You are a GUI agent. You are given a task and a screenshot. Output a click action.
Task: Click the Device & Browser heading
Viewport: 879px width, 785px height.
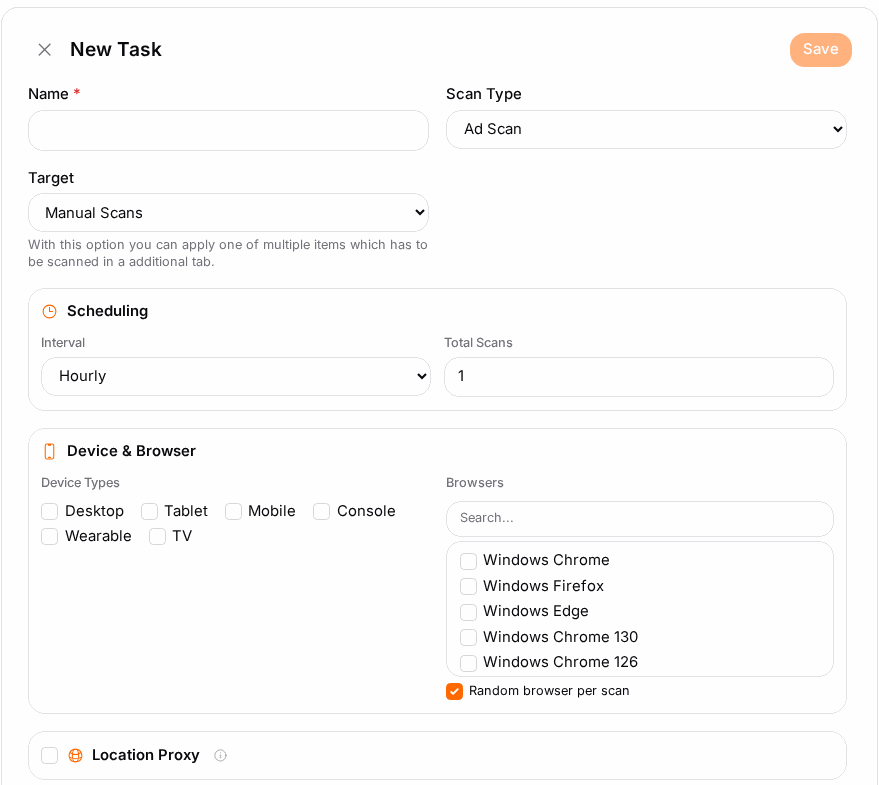(x=131, y=451)
